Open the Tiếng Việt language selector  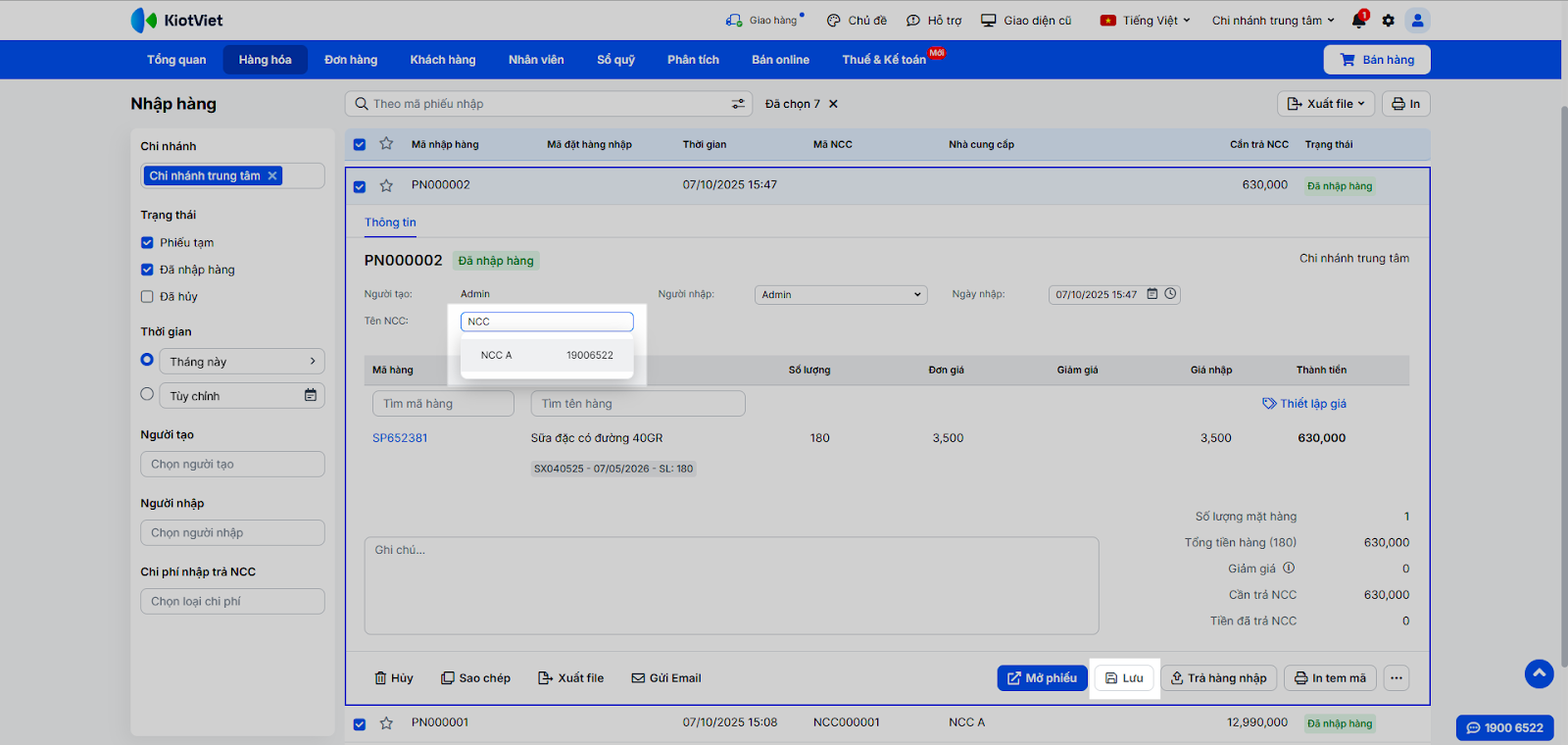pyautogui.click(x=1145, y=21)
